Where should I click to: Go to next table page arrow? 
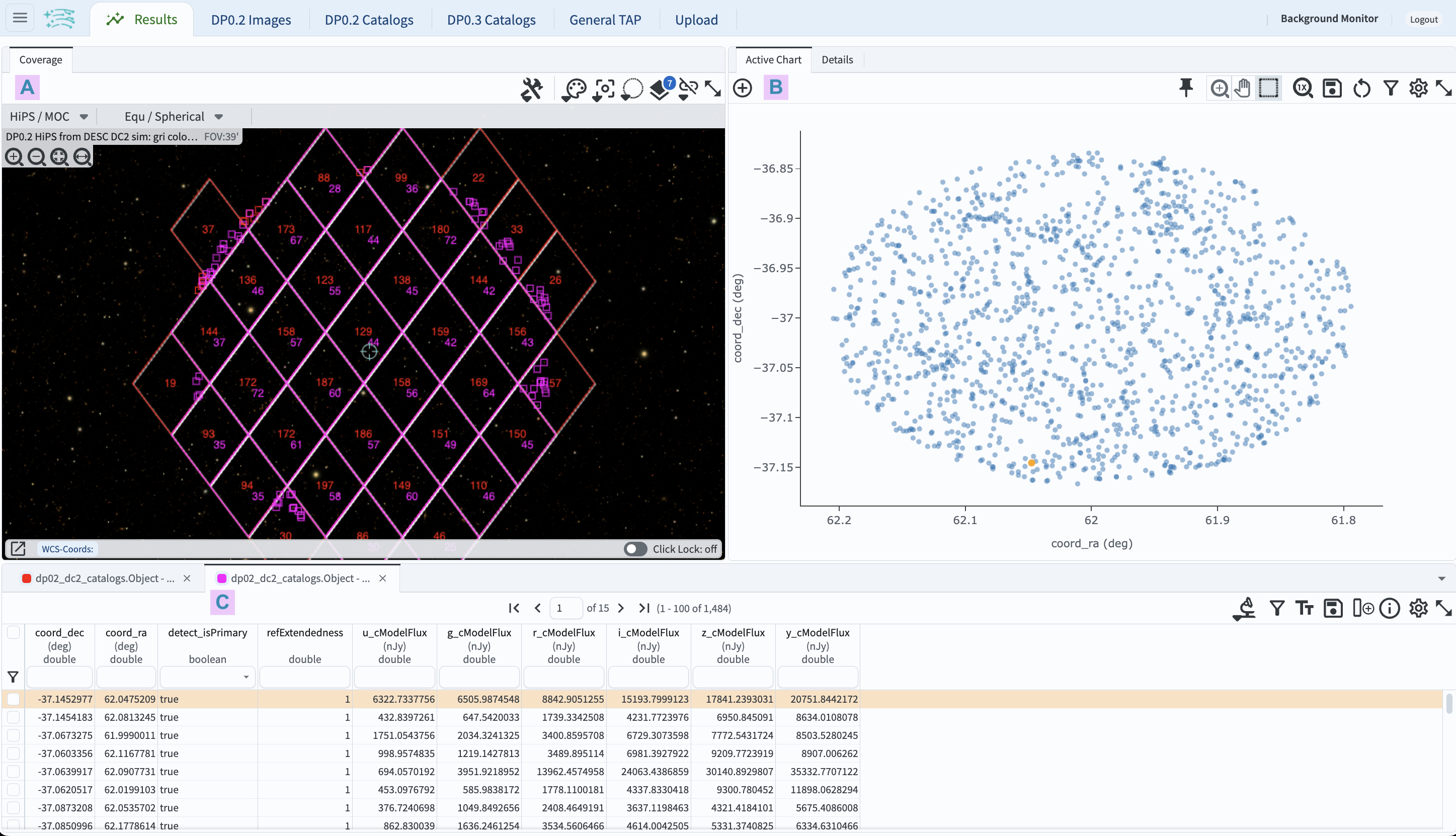(x=621, y=608)
